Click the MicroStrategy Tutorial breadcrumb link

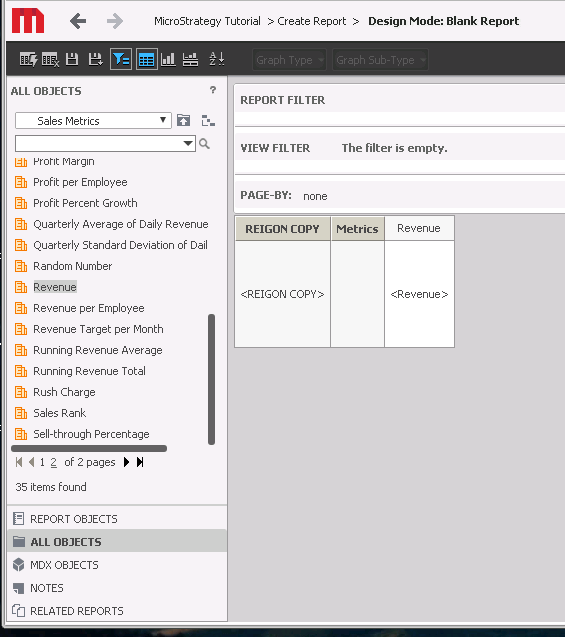[207, 21]
